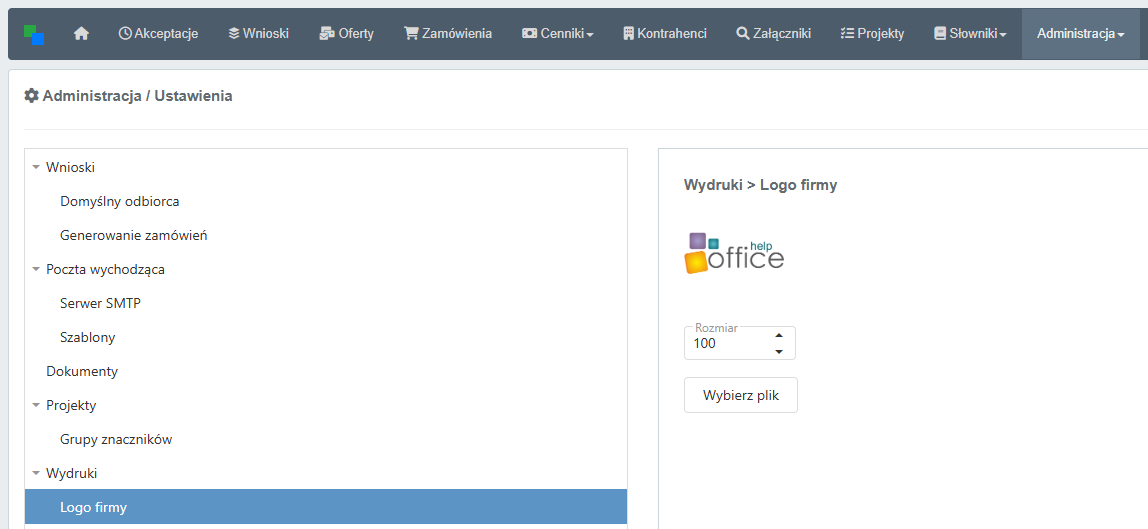Open the Cenniki dropdown menu
Screen dimensions: 1148x529
point(557,34)
